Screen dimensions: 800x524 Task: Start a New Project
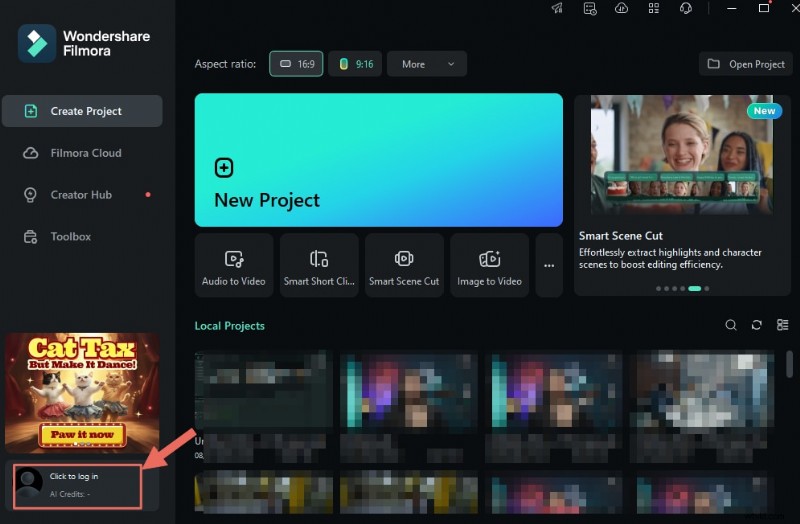[x=379, y=160]
